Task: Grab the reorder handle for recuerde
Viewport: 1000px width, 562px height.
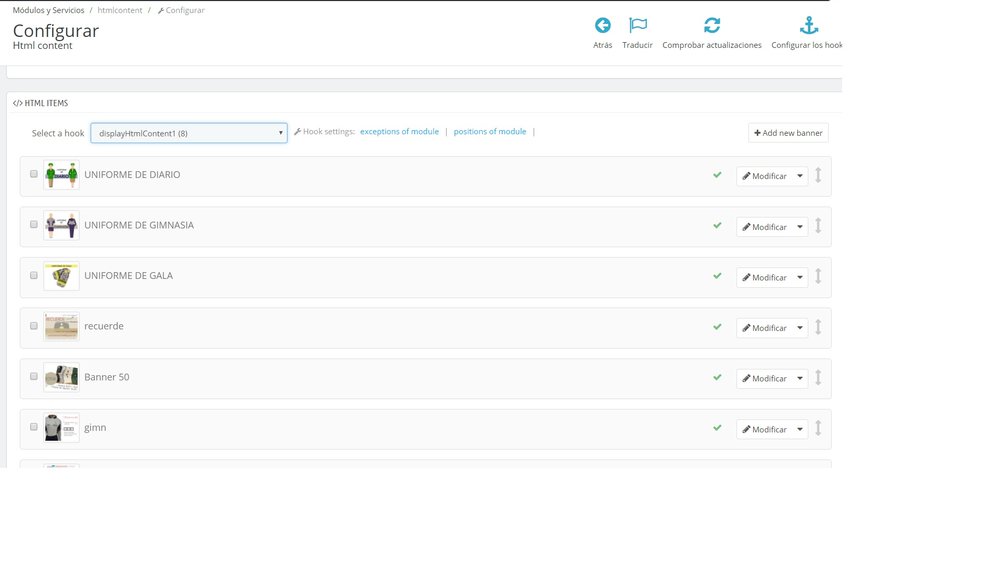Action: click(818, 327)
